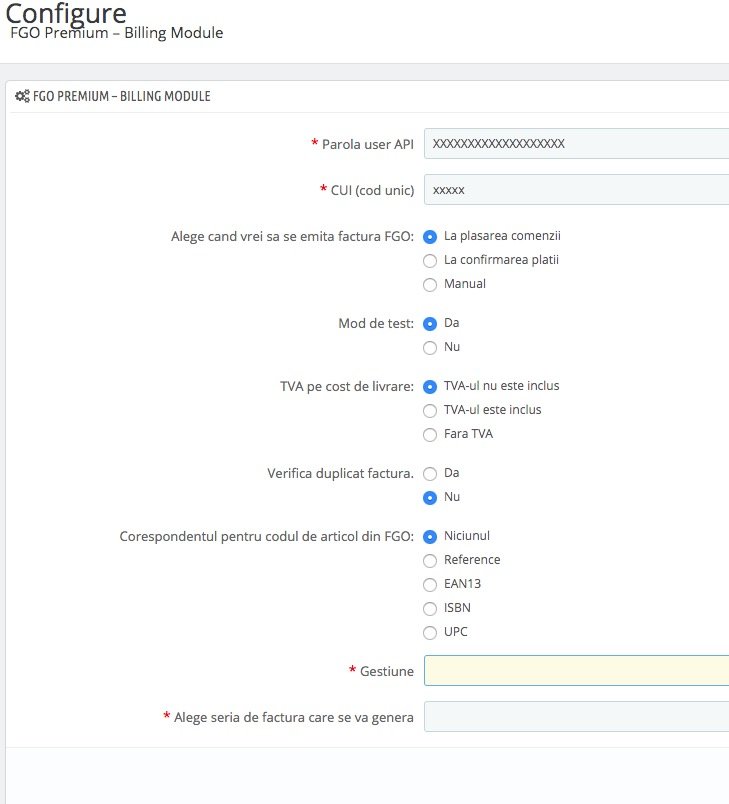Image resolution: width=729 pixels, height=804 pixels.
Task: Select 'La confirmarea platii' radio option
Action: 430,260
